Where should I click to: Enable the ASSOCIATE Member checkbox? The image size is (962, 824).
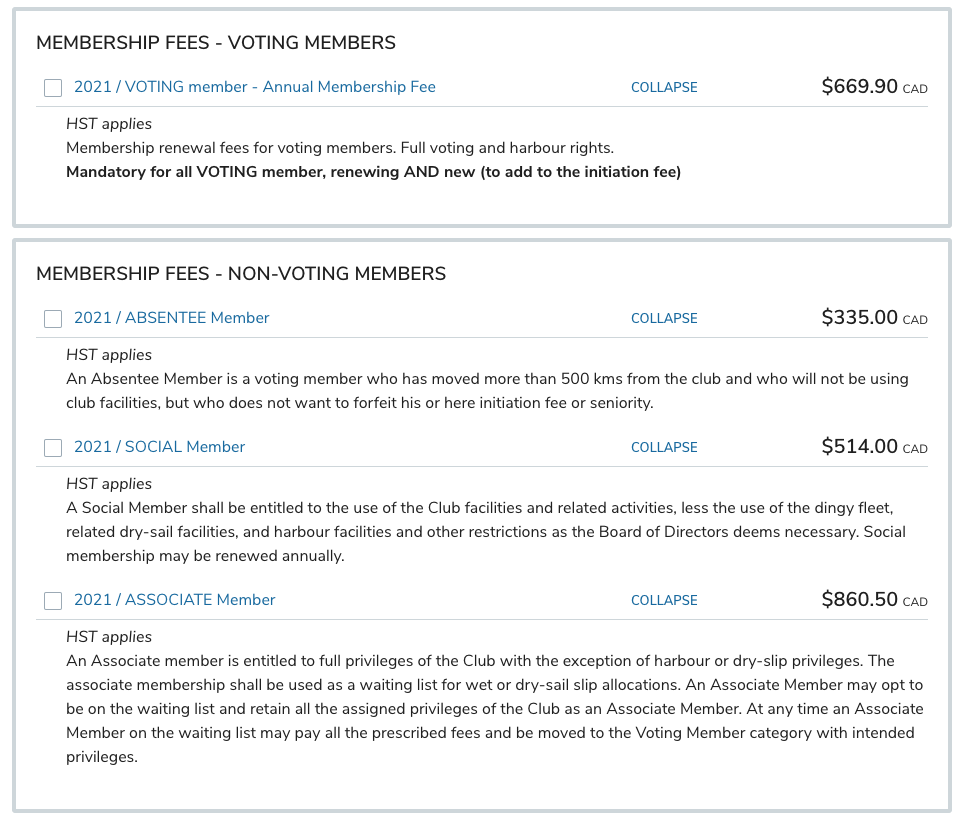click(x=53, y=601)
